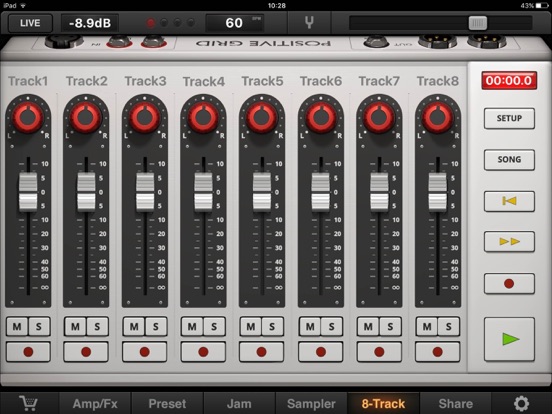This screenshot has width=552, height=414.
Task: Toggle the LIVE mode button
Action: pos(30,23)
